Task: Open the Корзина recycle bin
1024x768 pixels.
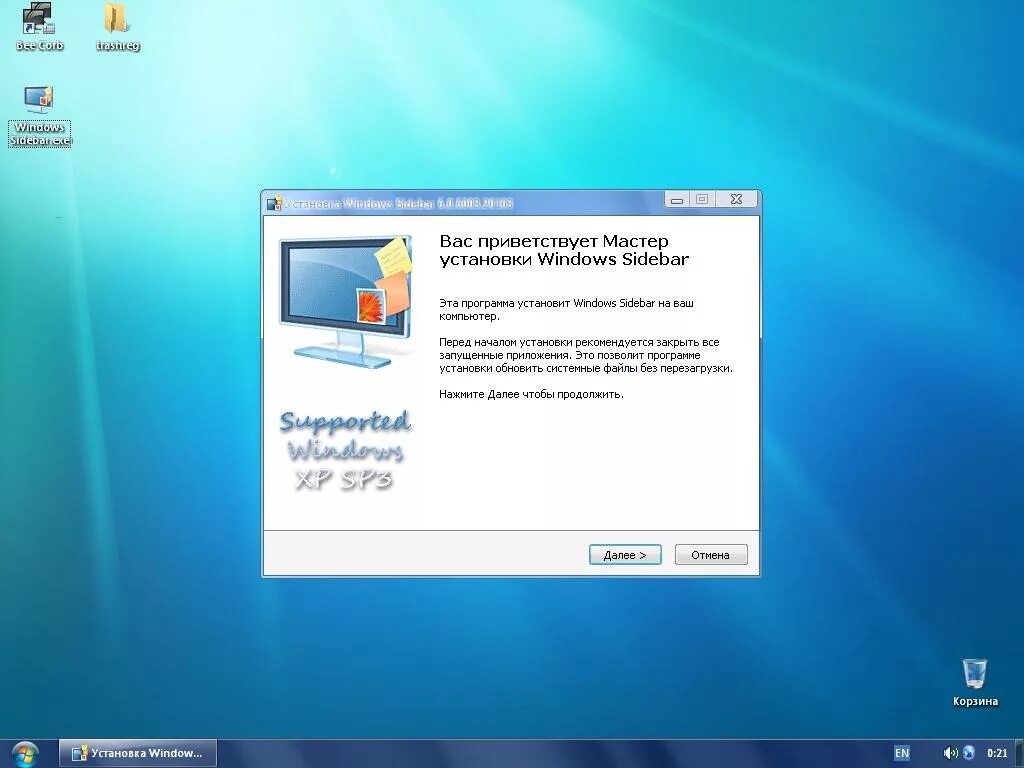Action: [975, 675]
